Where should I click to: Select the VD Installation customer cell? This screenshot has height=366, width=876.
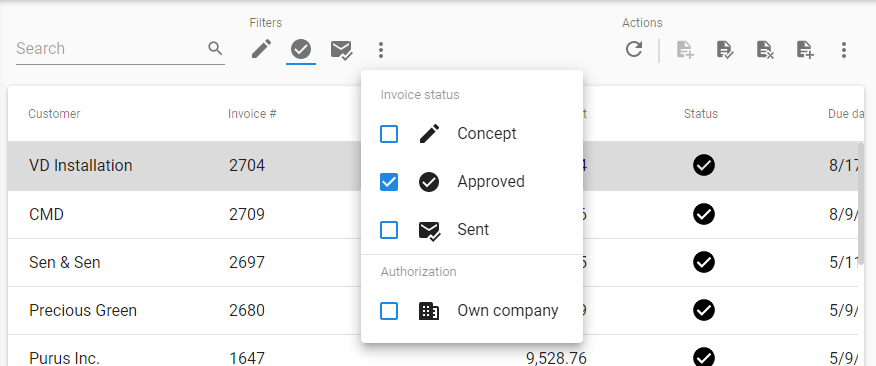(x=80, y=165)
